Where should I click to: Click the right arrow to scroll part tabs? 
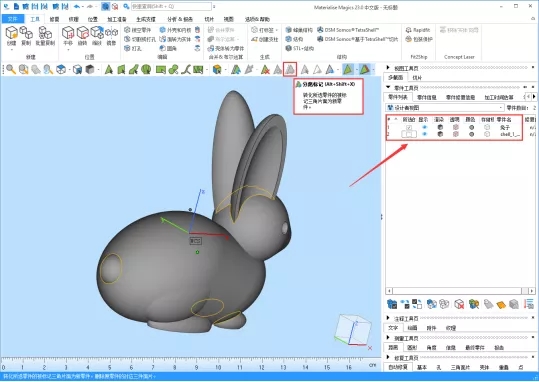coord(534,97)
